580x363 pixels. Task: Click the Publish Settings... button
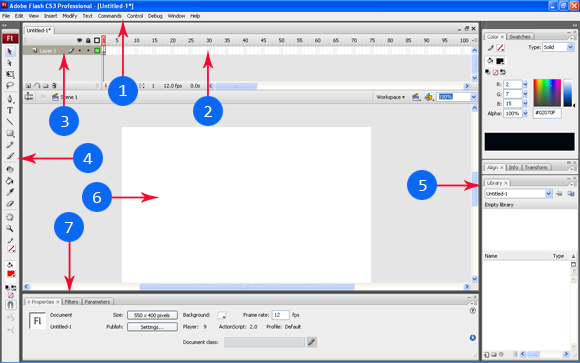(152, 327)
